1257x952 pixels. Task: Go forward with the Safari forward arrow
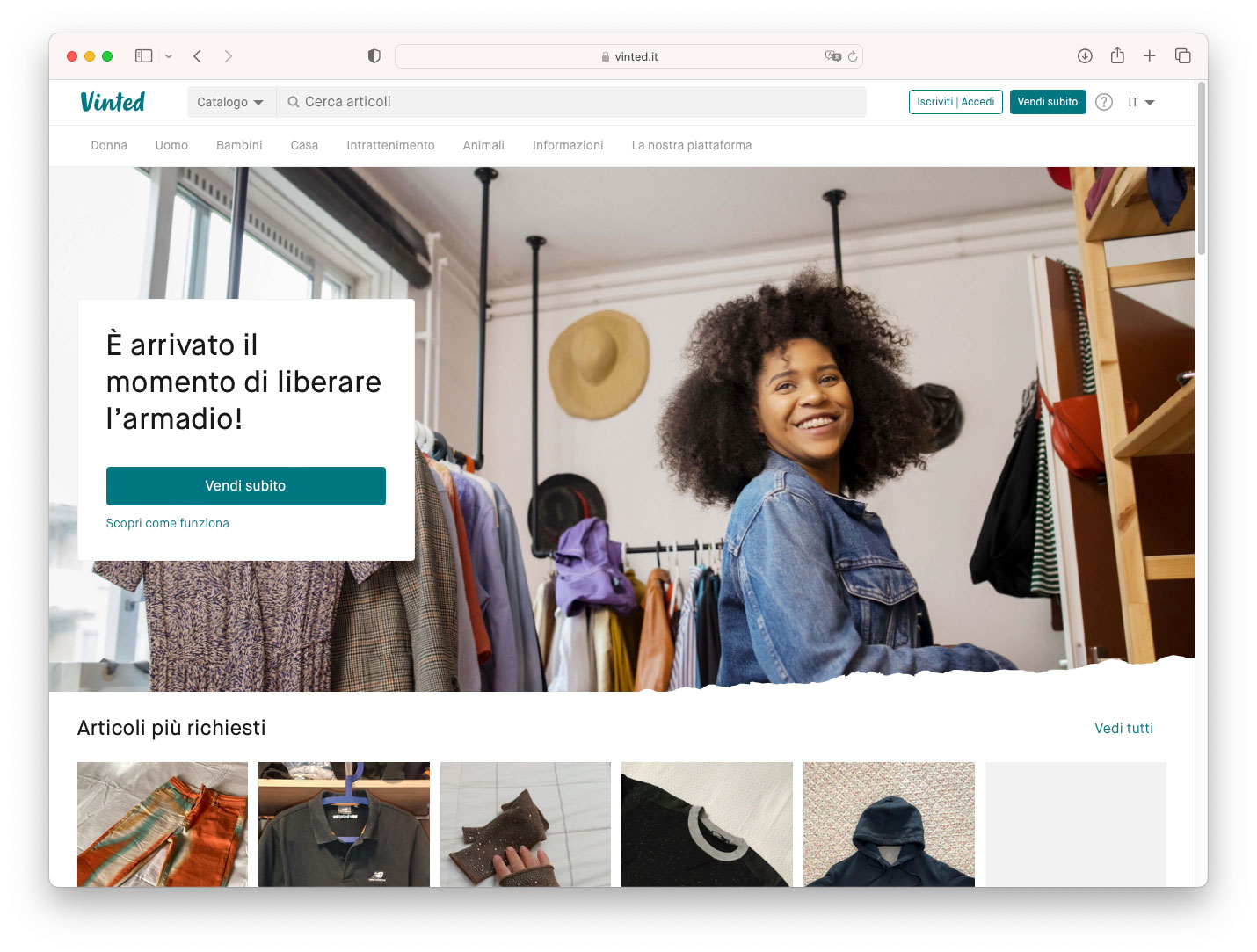click(229, 56)
